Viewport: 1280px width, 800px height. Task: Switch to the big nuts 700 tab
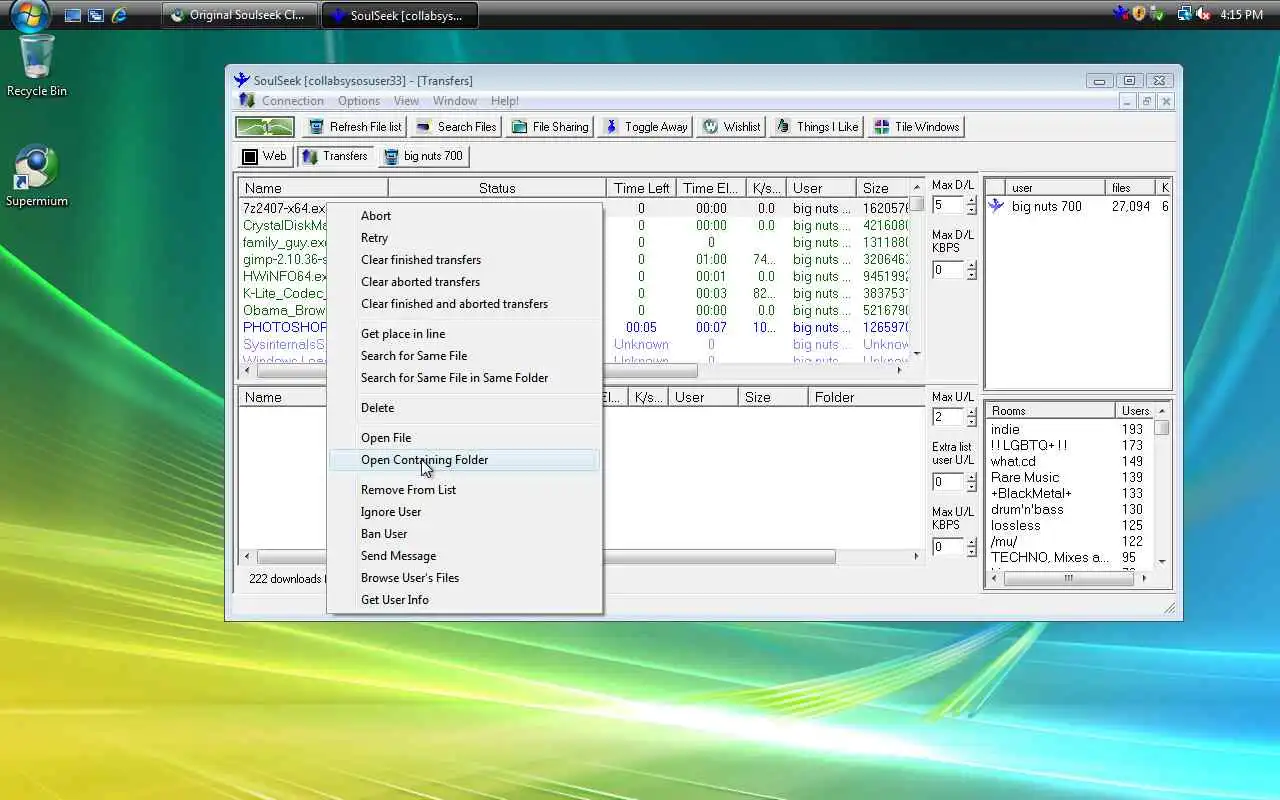[424, 156]
